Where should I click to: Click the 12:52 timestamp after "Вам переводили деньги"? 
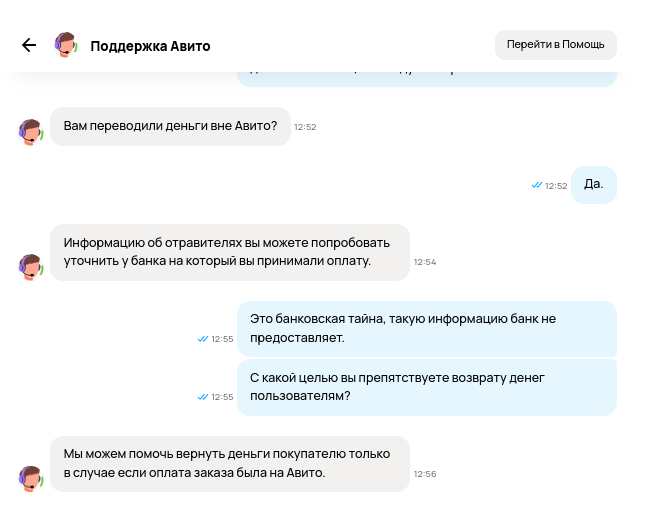(305, 127)
